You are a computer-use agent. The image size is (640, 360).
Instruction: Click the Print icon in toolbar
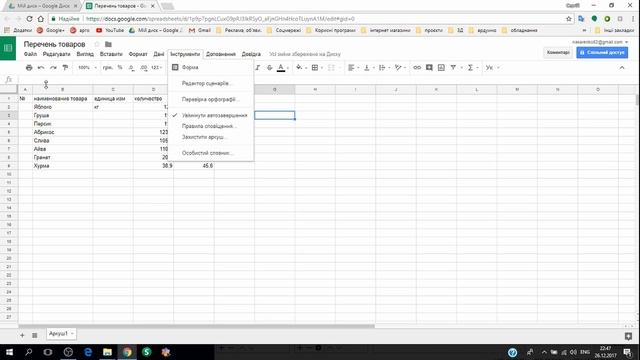click(29, 67)
